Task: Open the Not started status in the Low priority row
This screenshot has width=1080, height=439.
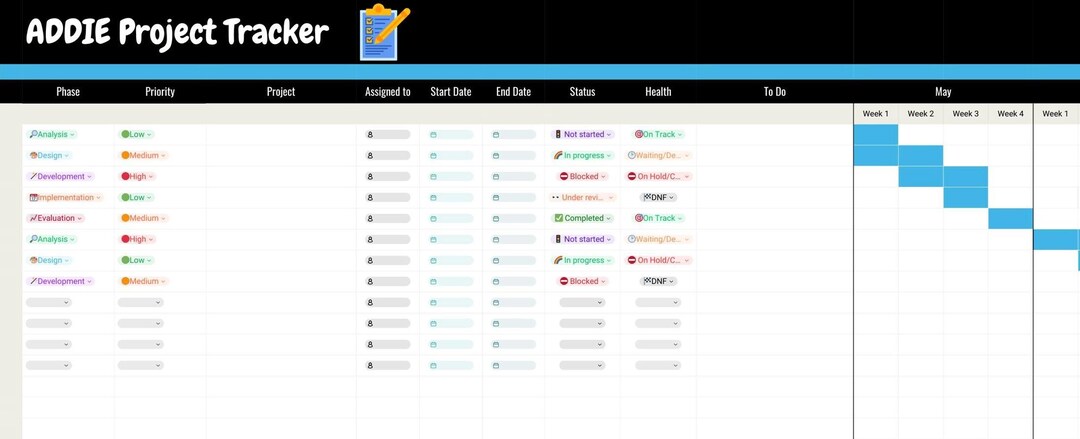Action: click(583, 134)
